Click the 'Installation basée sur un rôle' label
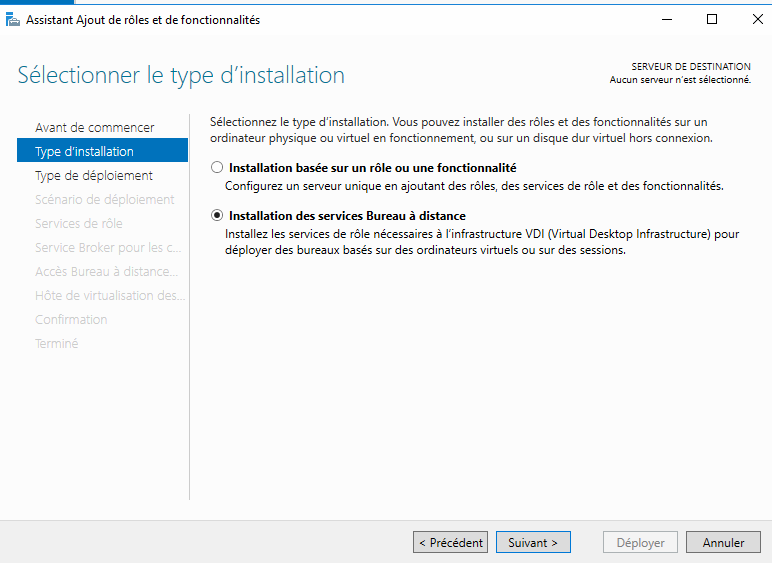Image resolution: width=772 pixels, height=563 pixels. coord(373,168)
